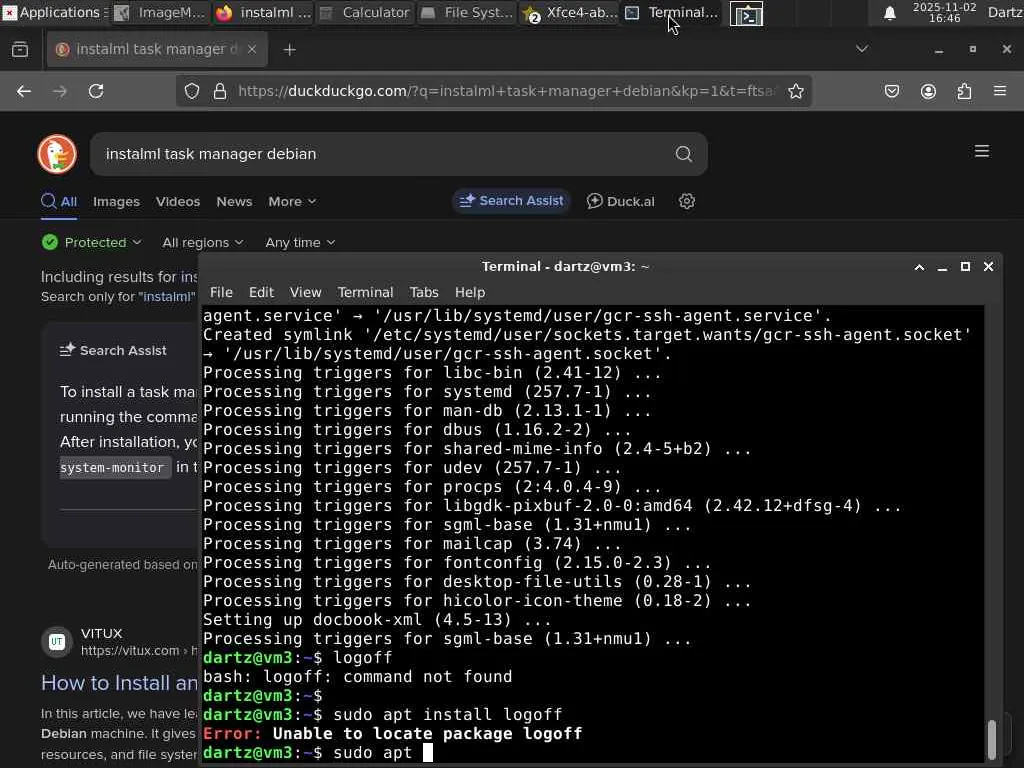
Task: Switch to the Calculator taskbar entry
Action: pyautogui.click(x=366, y=12)
